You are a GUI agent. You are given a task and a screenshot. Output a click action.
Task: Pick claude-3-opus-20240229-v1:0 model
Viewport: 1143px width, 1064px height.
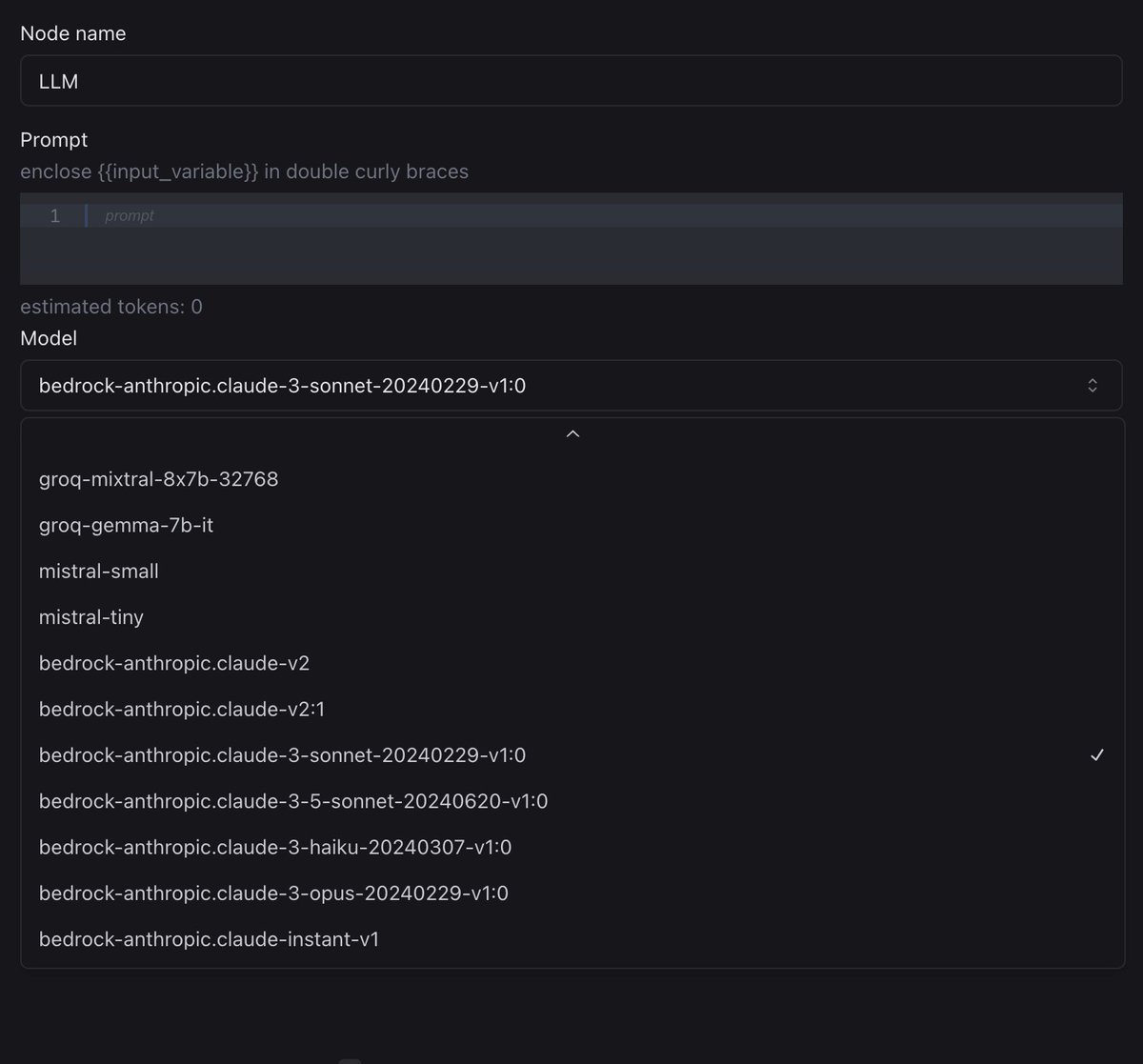572,893
